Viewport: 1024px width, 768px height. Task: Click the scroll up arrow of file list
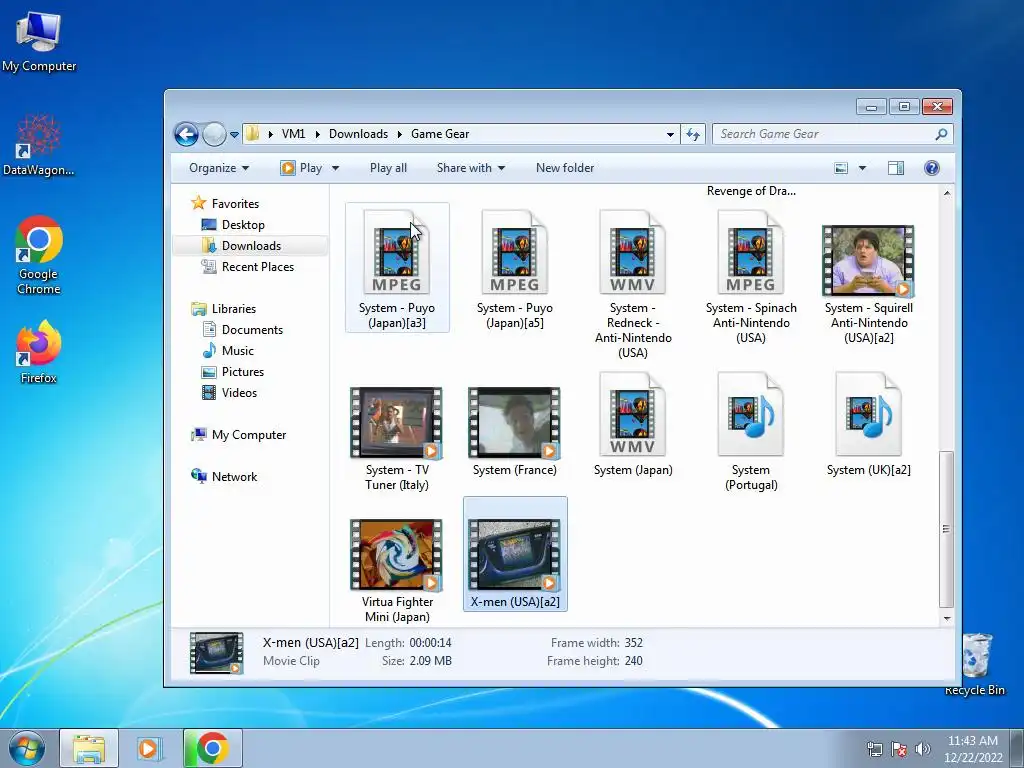[x=946, y=193]
